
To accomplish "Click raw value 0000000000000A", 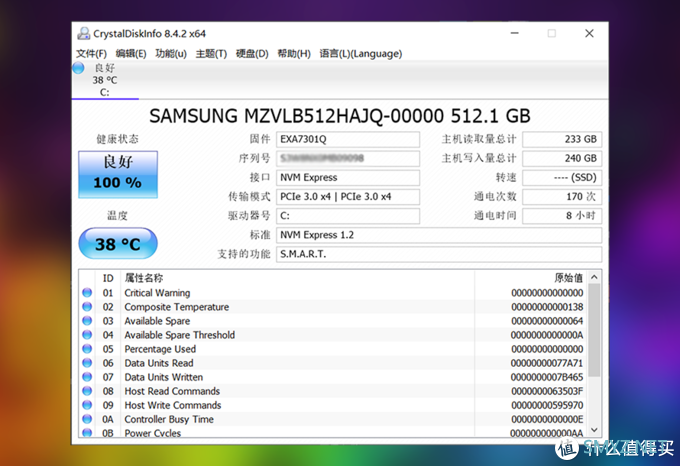I will click(547, 335).
